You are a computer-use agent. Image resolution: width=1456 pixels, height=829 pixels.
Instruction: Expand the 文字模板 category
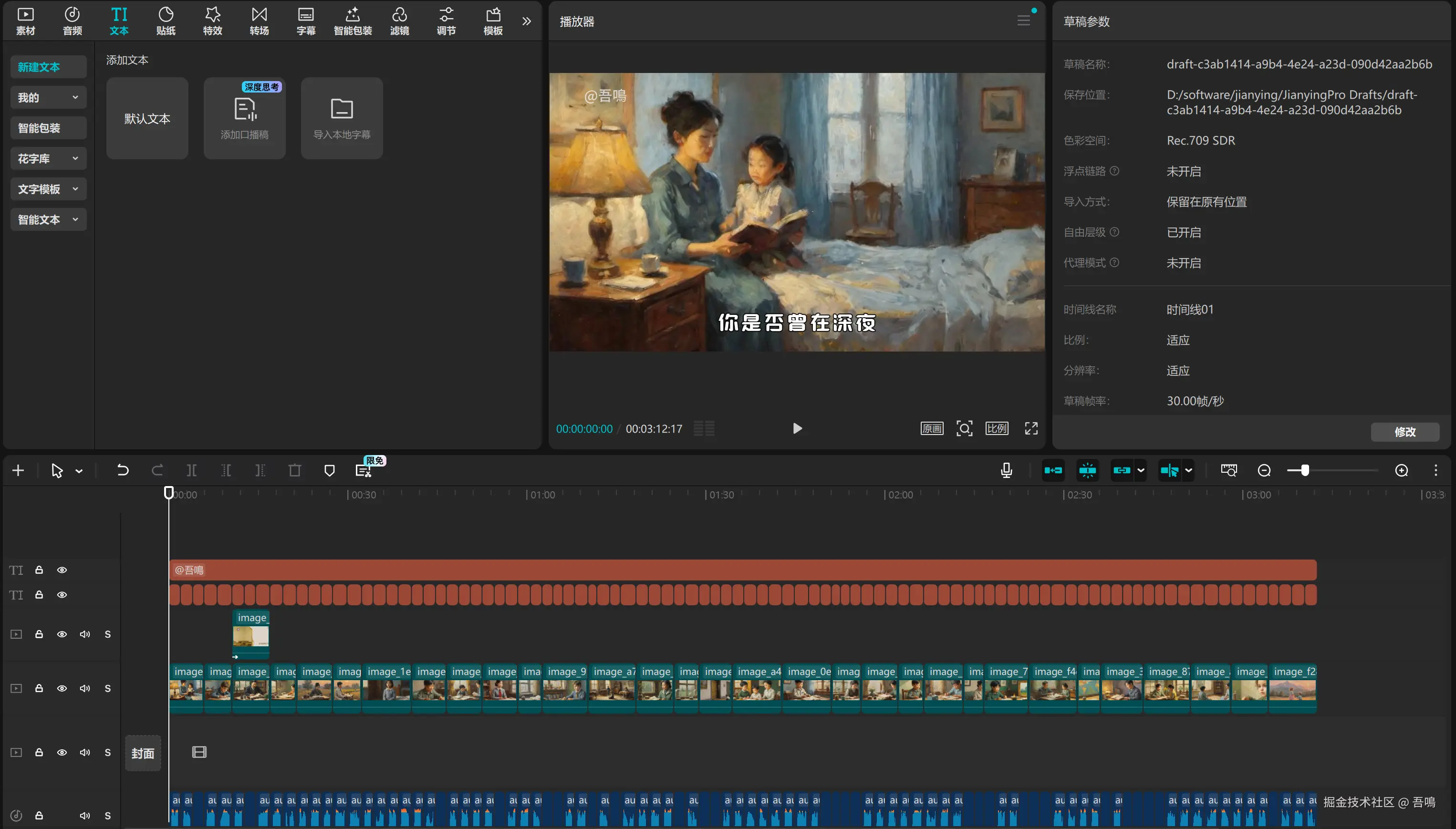pos(48,189)
